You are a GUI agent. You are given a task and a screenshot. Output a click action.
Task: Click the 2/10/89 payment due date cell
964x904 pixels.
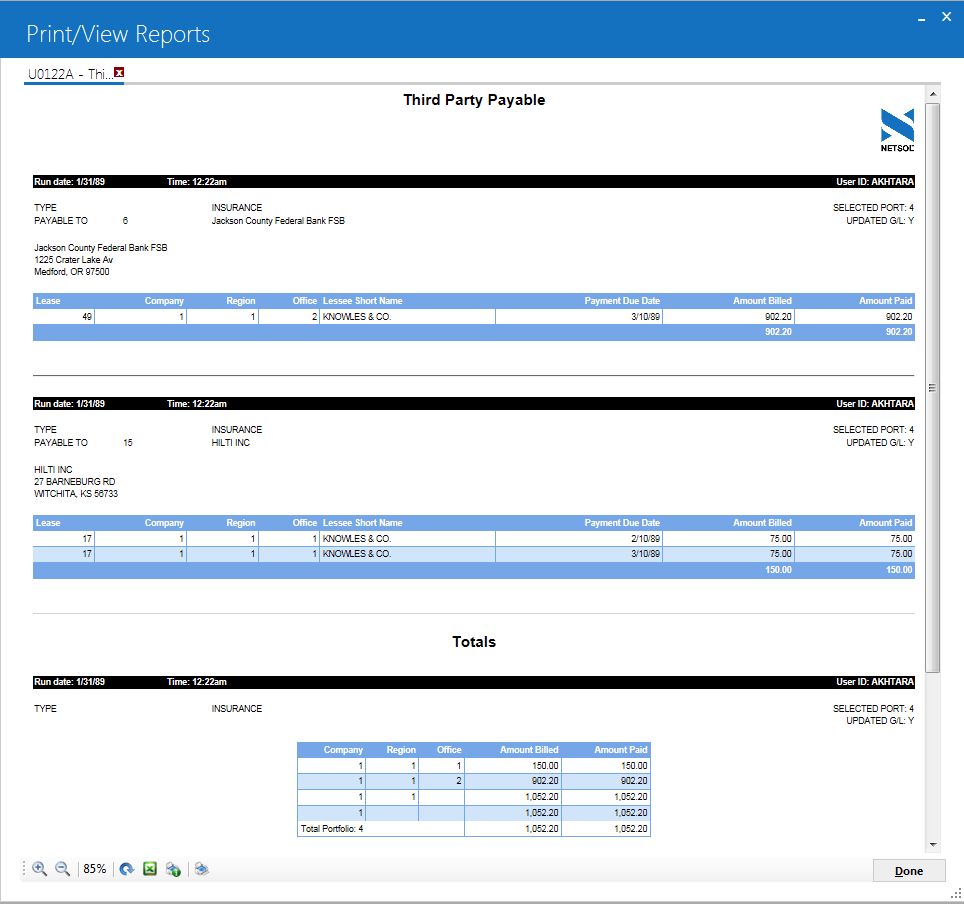pos(579,539)
